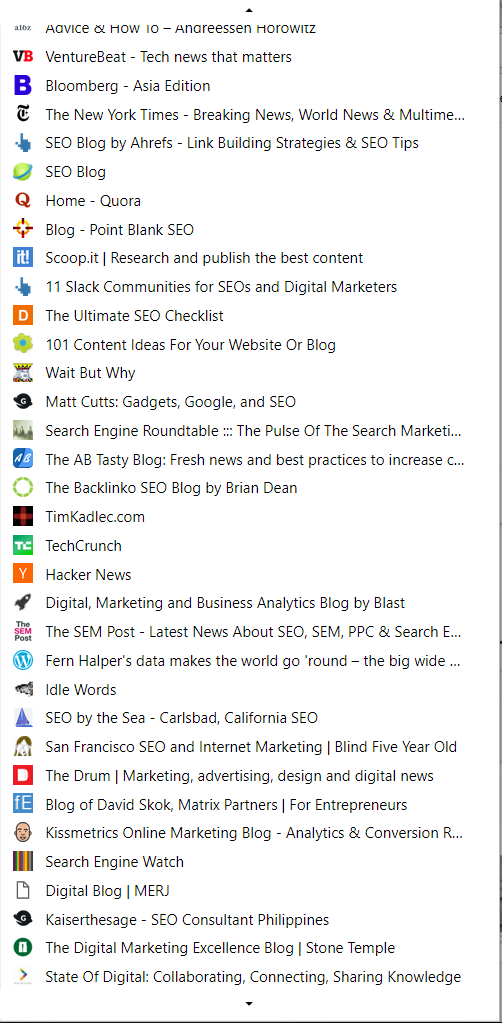
Task: Expand the list using the bottom arrow
Action: 249,1003
